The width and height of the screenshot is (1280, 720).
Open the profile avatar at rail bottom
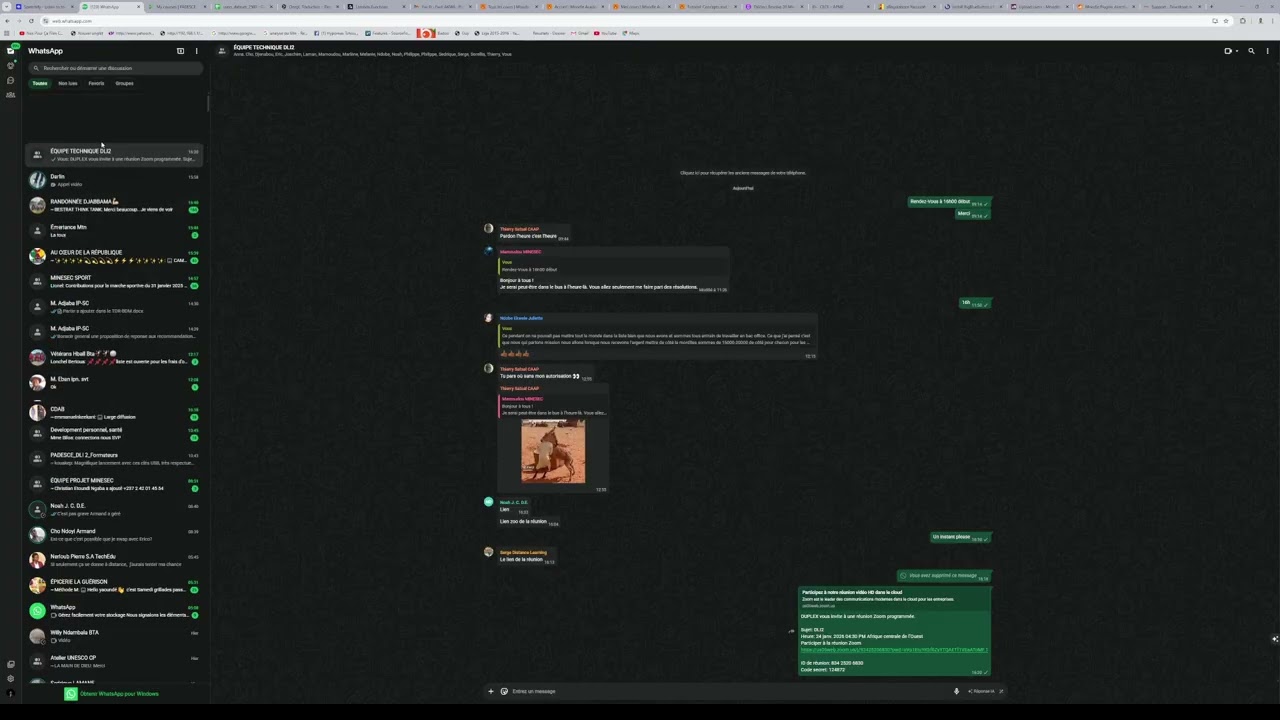click(x=10, y=693)
